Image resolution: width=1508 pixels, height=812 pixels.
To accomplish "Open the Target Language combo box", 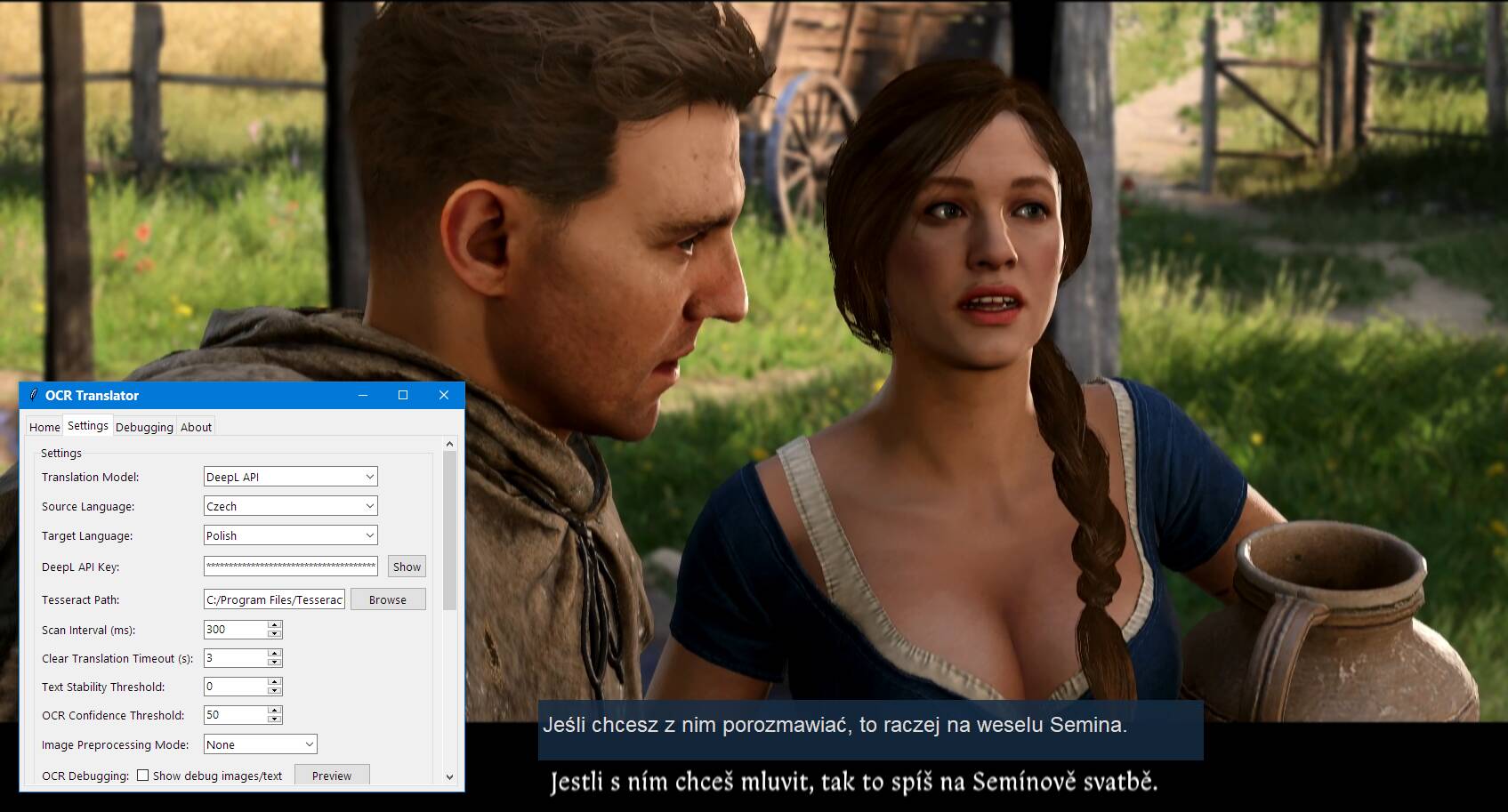I will pos(291,535).
